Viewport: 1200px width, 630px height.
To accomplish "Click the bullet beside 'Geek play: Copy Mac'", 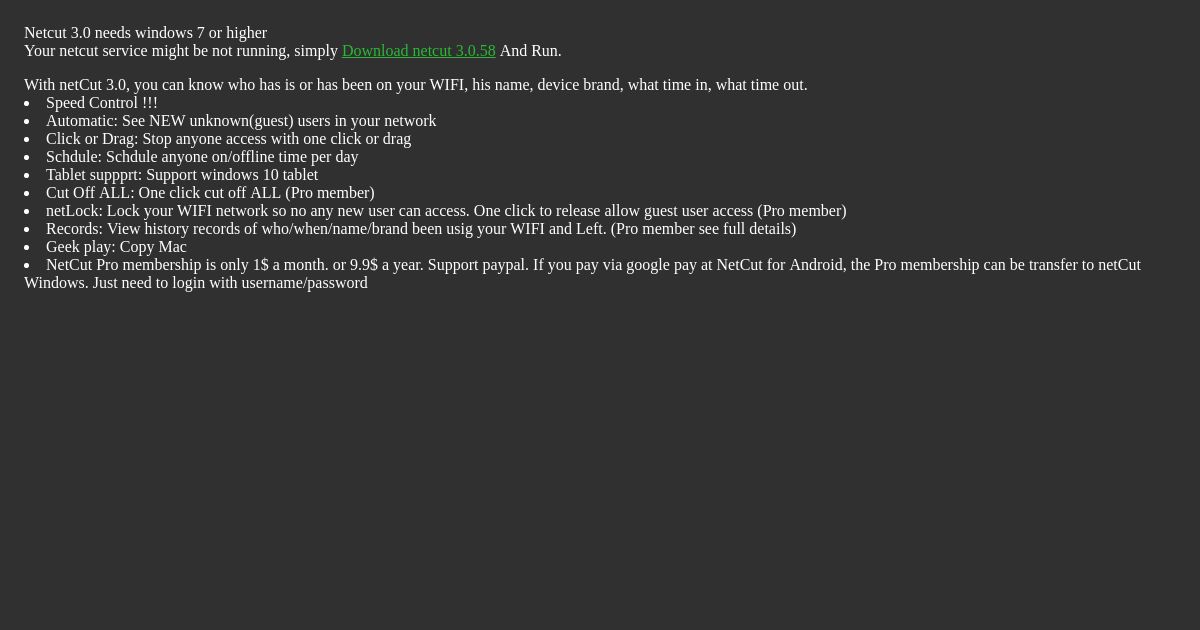I will click(28, 248).
